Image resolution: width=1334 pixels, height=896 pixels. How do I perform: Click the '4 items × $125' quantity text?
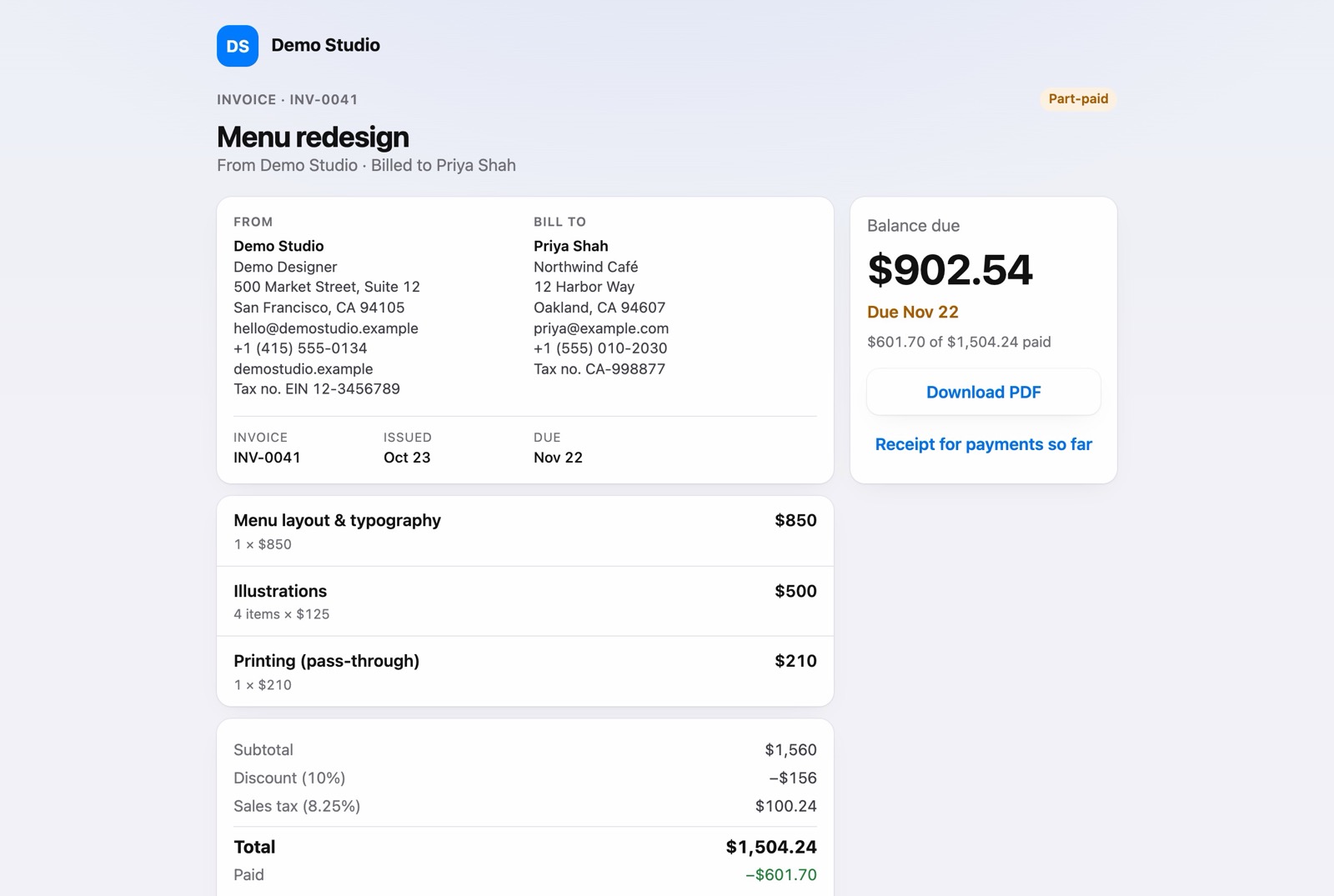point(282,614)
